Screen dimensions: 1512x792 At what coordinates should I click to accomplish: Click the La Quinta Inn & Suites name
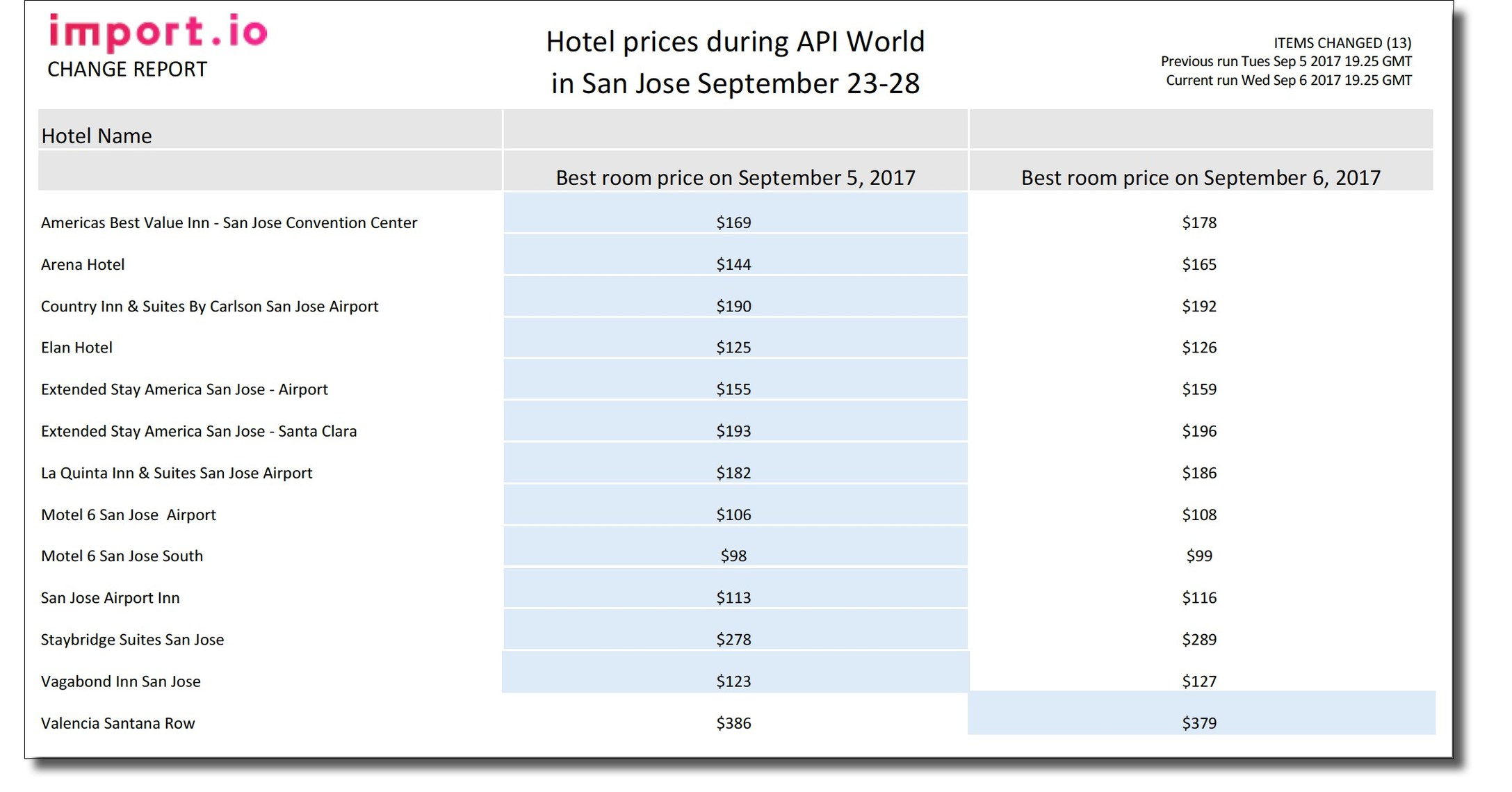pos(177,473)
